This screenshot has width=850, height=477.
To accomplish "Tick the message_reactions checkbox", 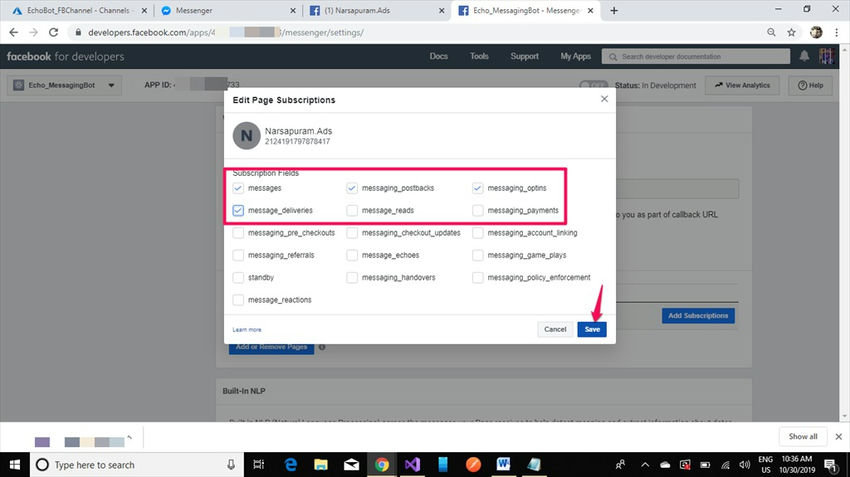I will coord(238,300).
